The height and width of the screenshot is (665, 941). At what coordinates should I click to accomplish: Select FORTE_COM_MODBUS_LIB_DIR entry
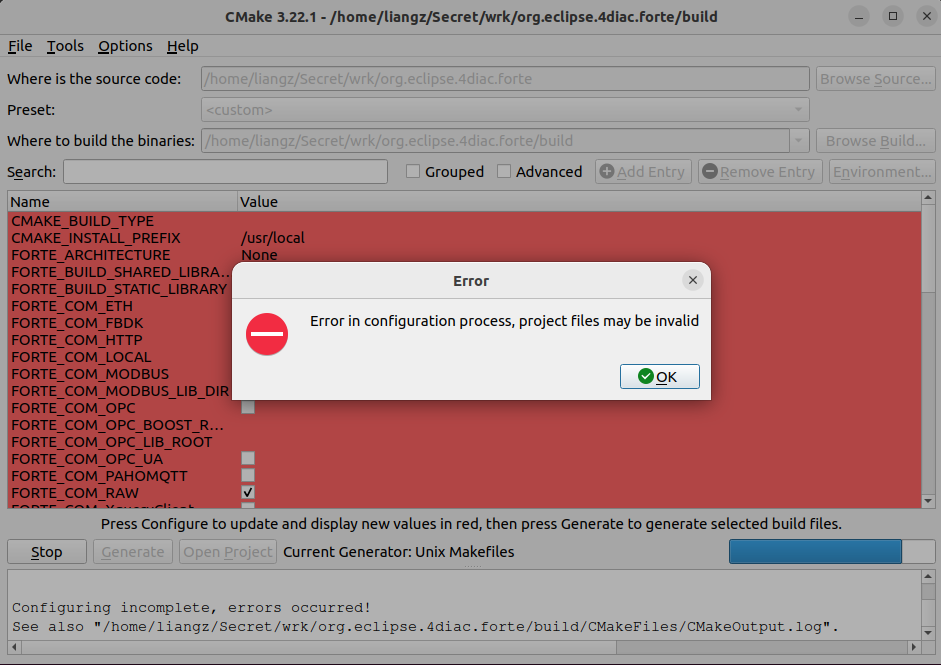click(x=120, y=391)
